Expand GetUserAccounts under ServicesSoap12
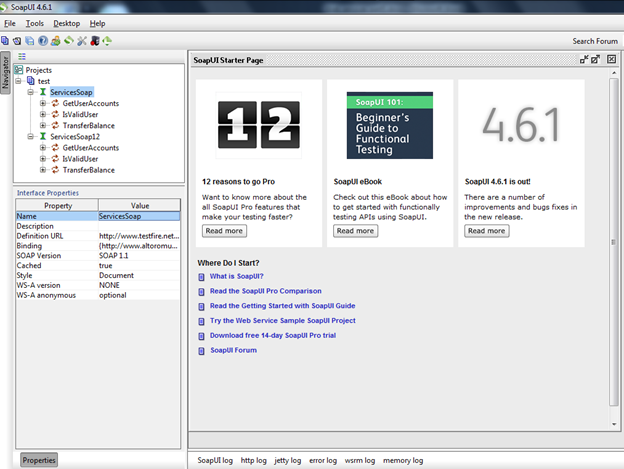The width and height of the screenshot is (624, 469). (x=42, y=148)
